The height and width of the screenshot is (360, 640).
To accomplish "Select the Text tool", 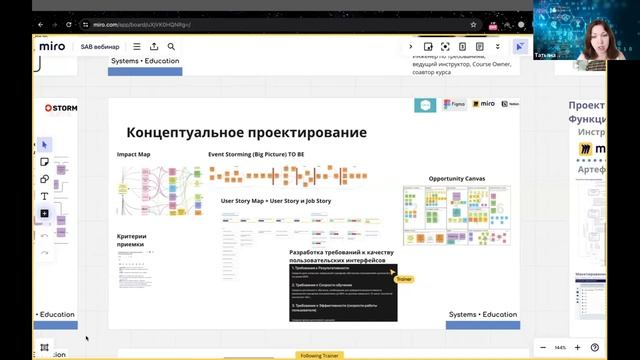I will click(x=44, y=196).
